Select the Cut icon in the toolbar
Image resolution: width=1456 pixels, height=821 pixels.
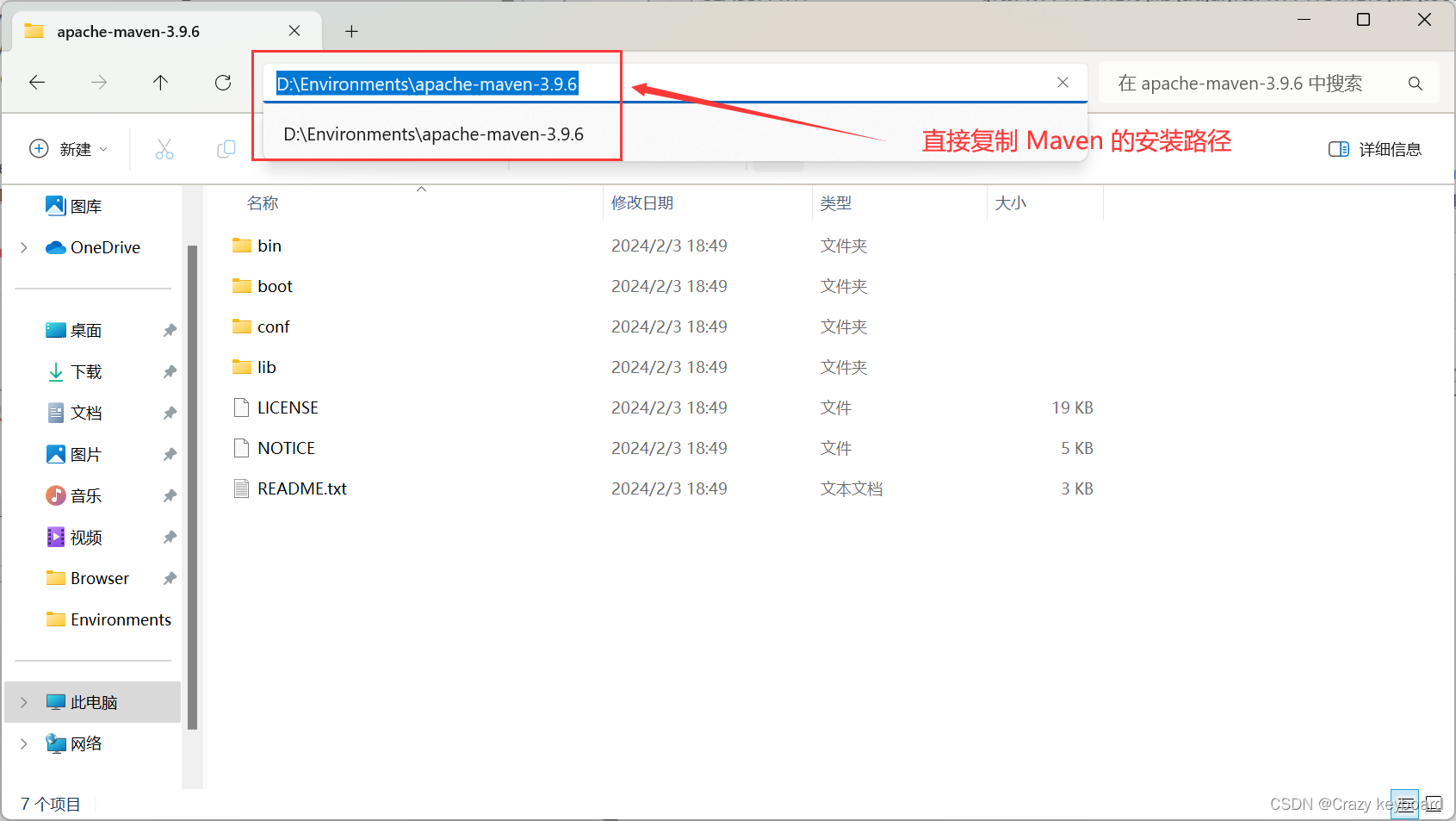(x=164, y=148)
